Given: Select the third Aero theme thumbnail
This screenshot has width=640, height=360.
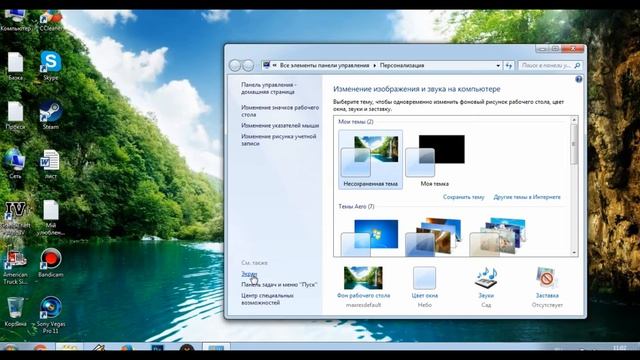Looking at the screenshot, I should tap(498, 237).
